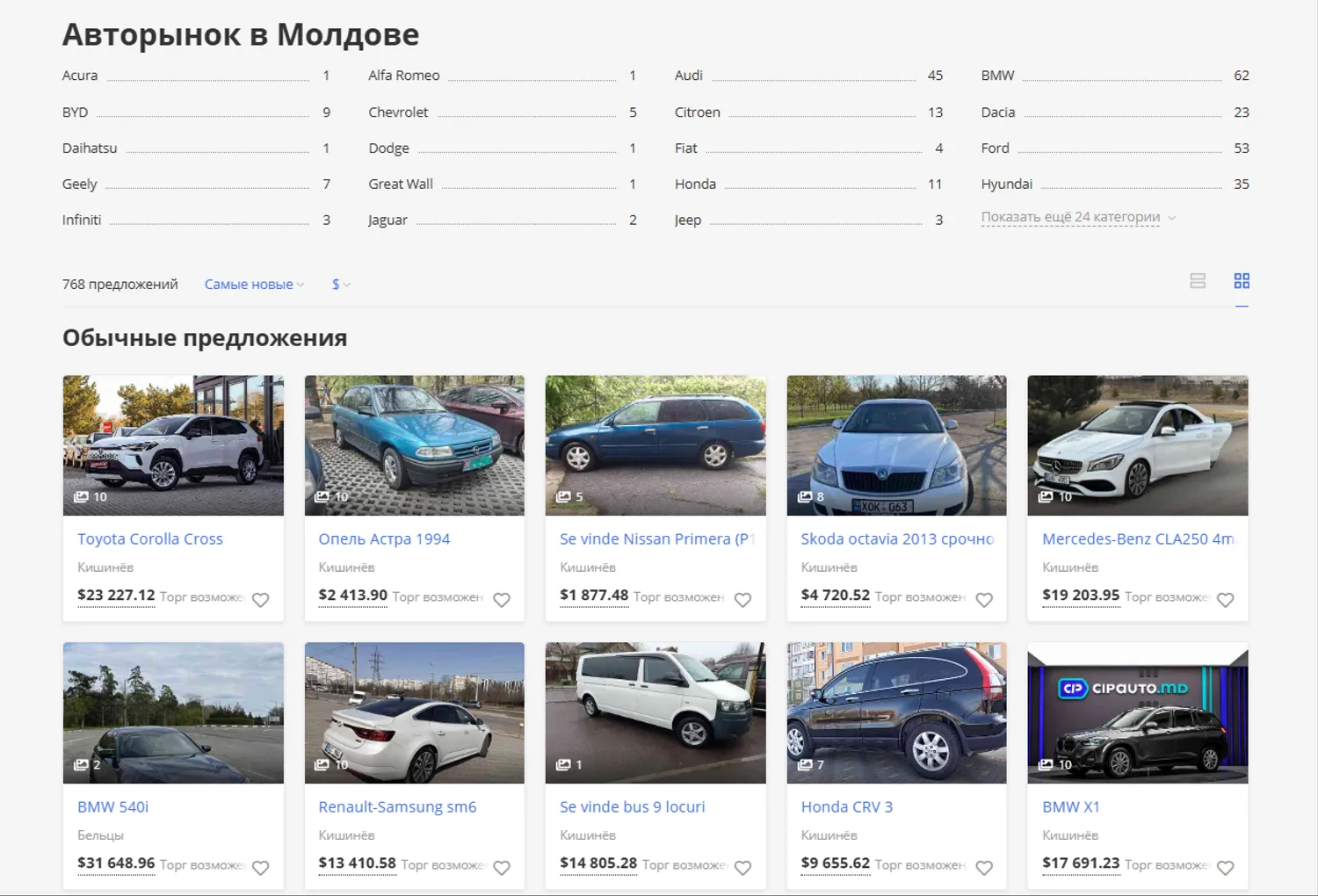The image size is (1318, 896).
Task: Open the Geely category
Action: click(80, 184)
